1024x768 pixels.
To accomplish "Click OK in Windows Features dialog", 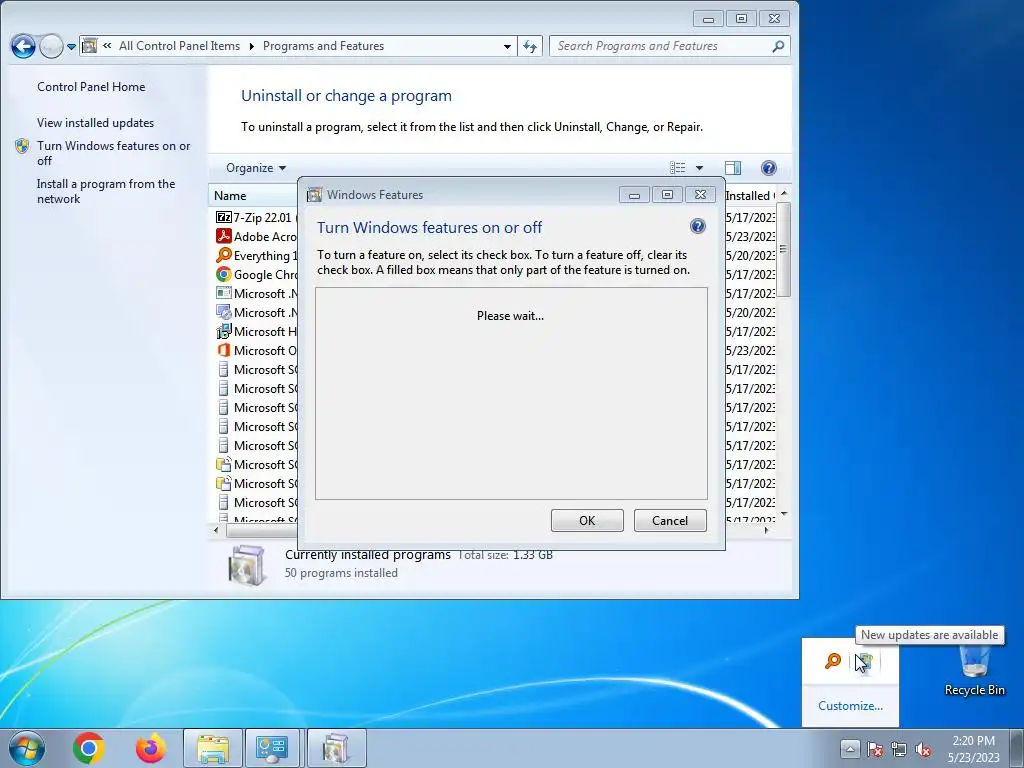I will tap(587, 520).
